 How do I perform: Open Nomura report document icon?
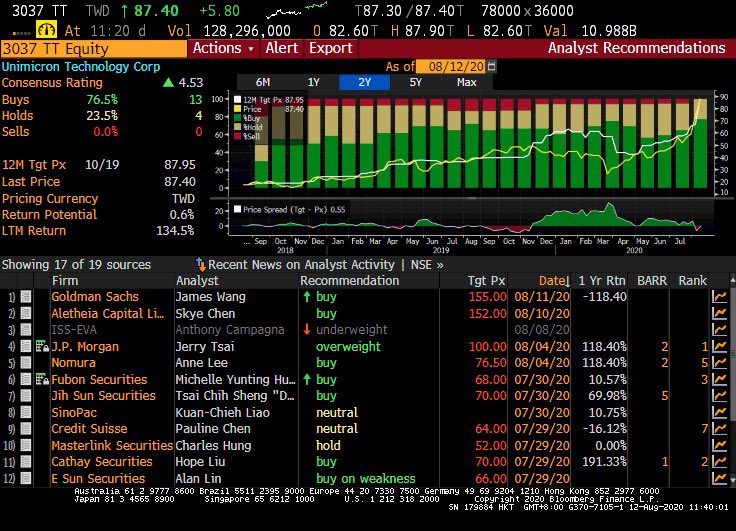pos(26,363)
